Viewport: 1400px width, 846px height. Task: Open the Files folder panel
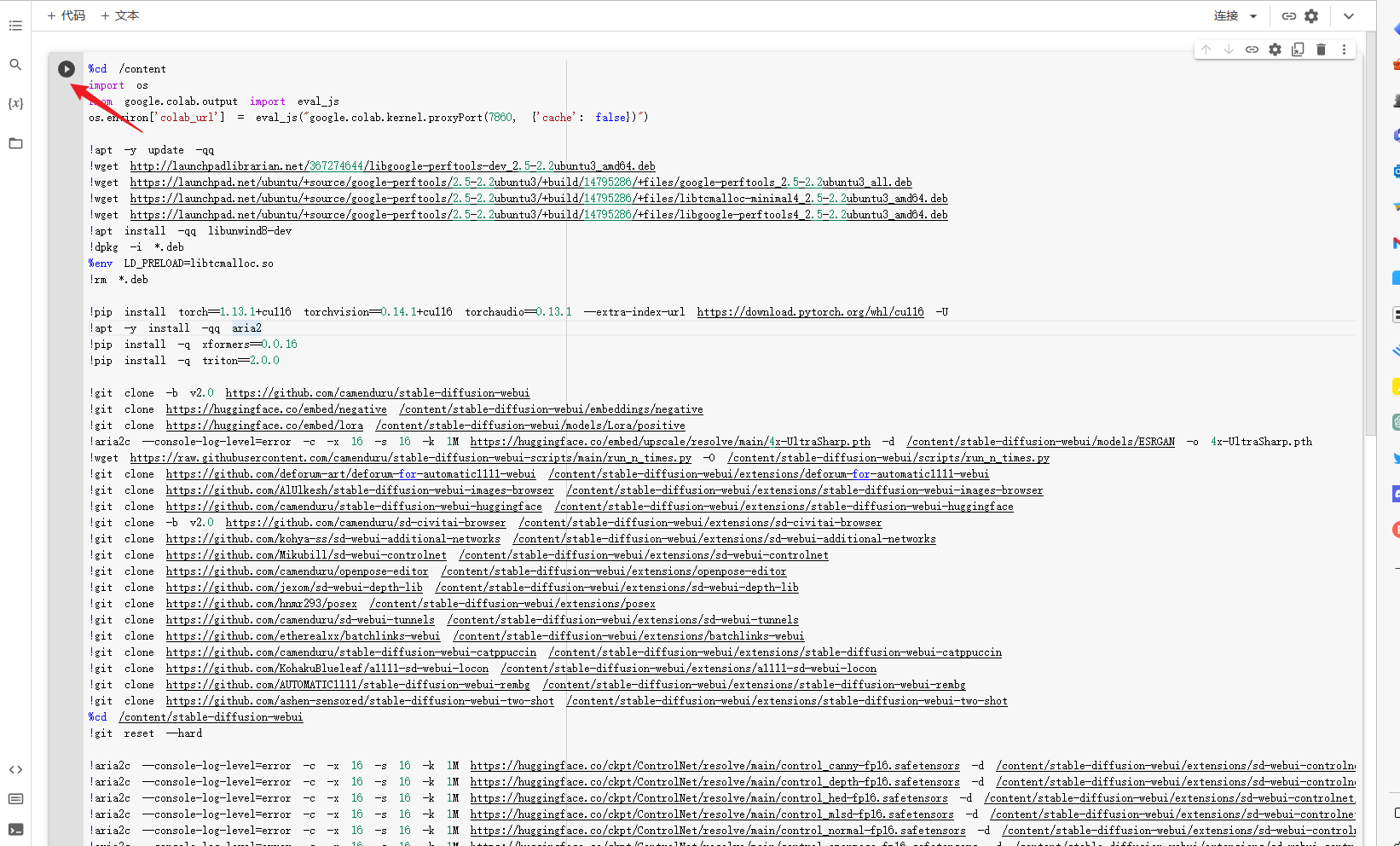point(15,143)
